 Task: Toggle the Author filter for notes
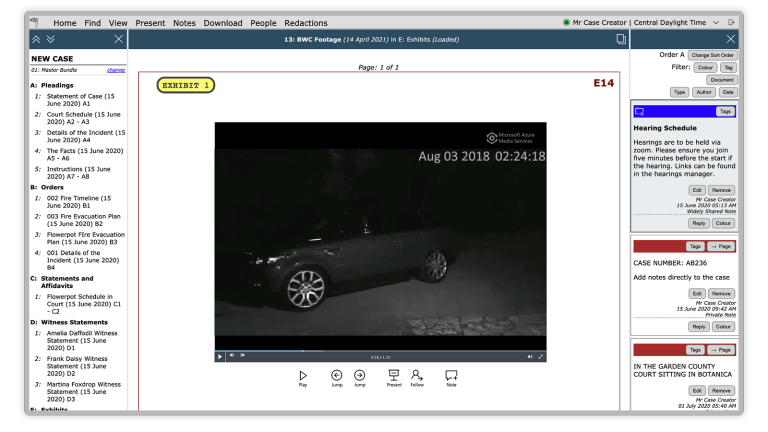703,92
